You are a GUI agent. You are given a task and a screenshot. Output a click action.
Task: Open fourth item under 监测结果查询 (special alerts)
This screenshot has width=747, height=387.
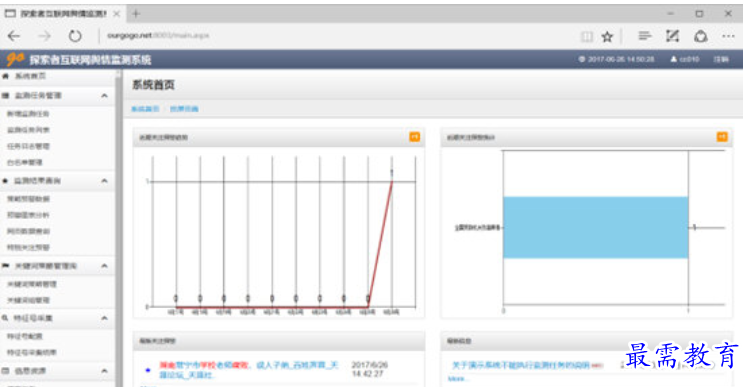[x=28, y=247]
